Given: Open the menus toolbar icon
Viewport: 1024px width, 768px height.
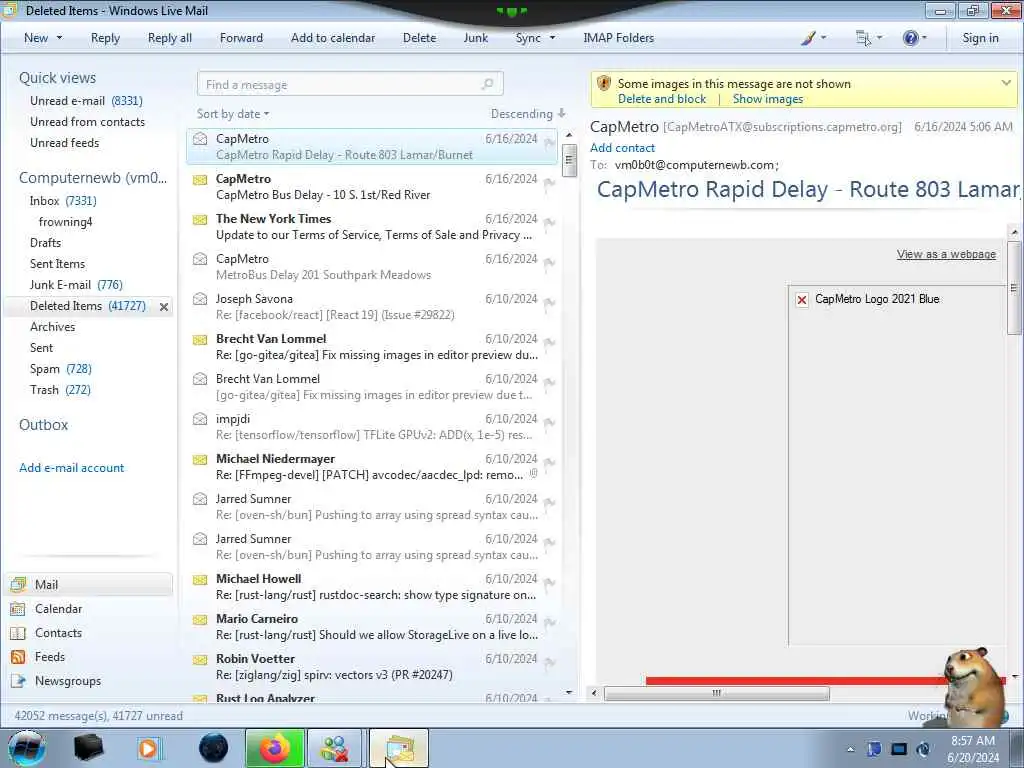Looking at the screenshot, I should (863, 38).
